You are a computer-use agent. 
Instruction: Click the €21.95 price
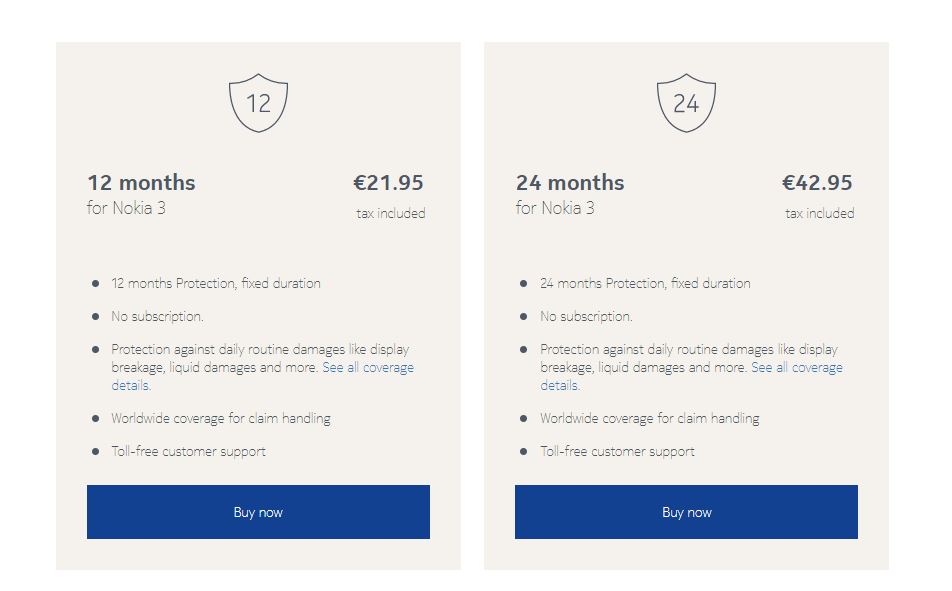coord(389,182)
